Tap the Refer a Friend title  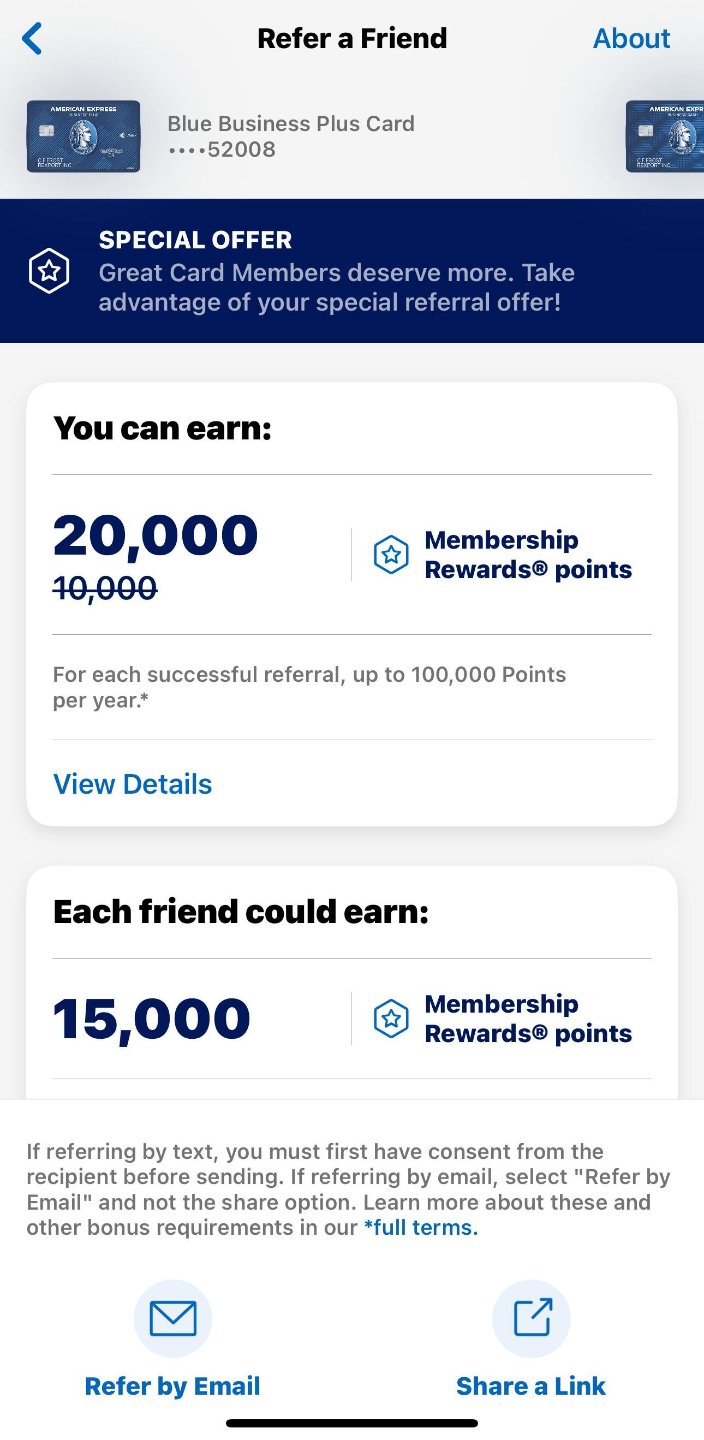pos(352,39)
